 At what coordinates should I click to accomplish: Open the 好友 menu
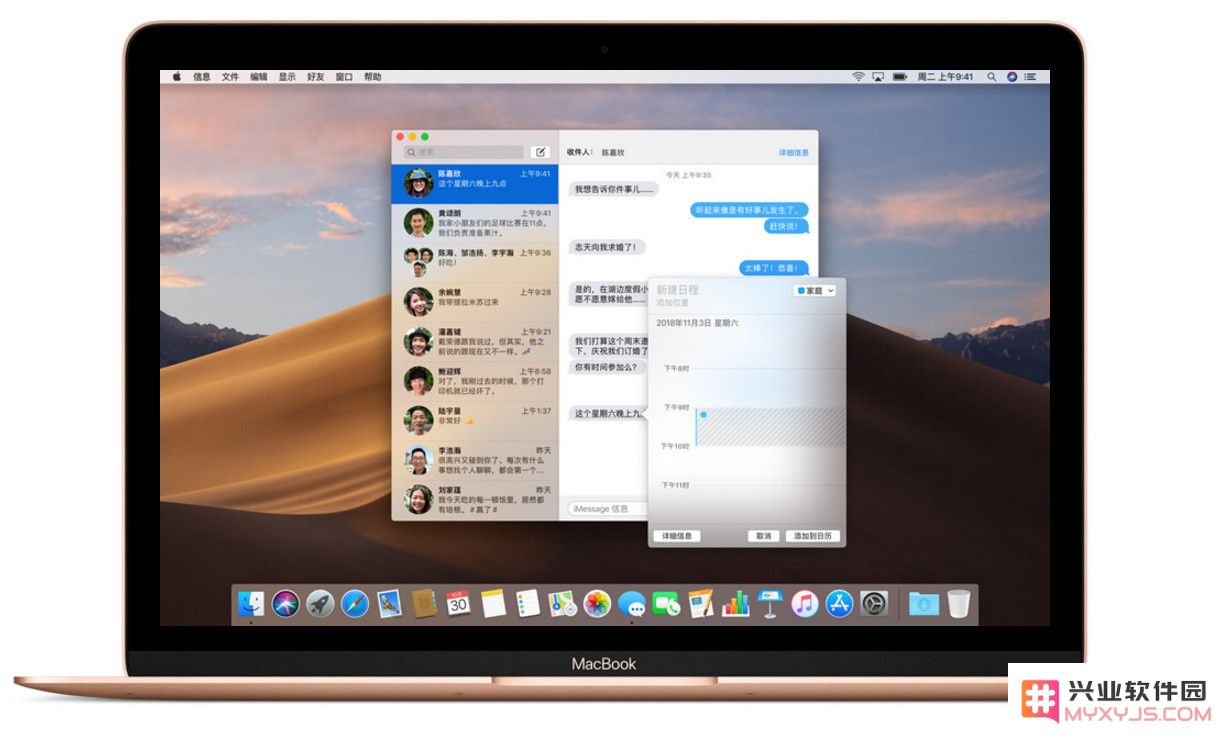pos(316,76)
